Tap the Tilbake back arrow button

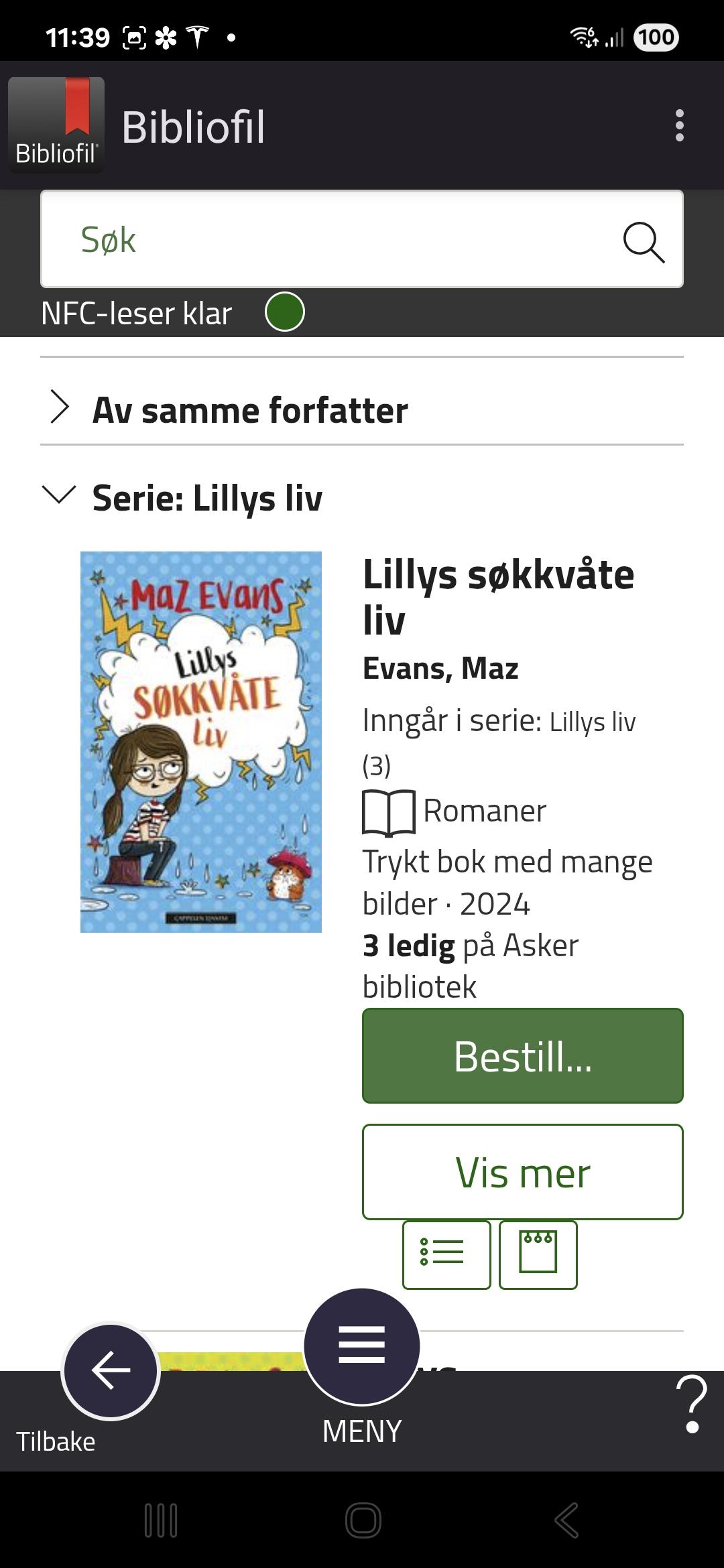(x=111, y=1370)
